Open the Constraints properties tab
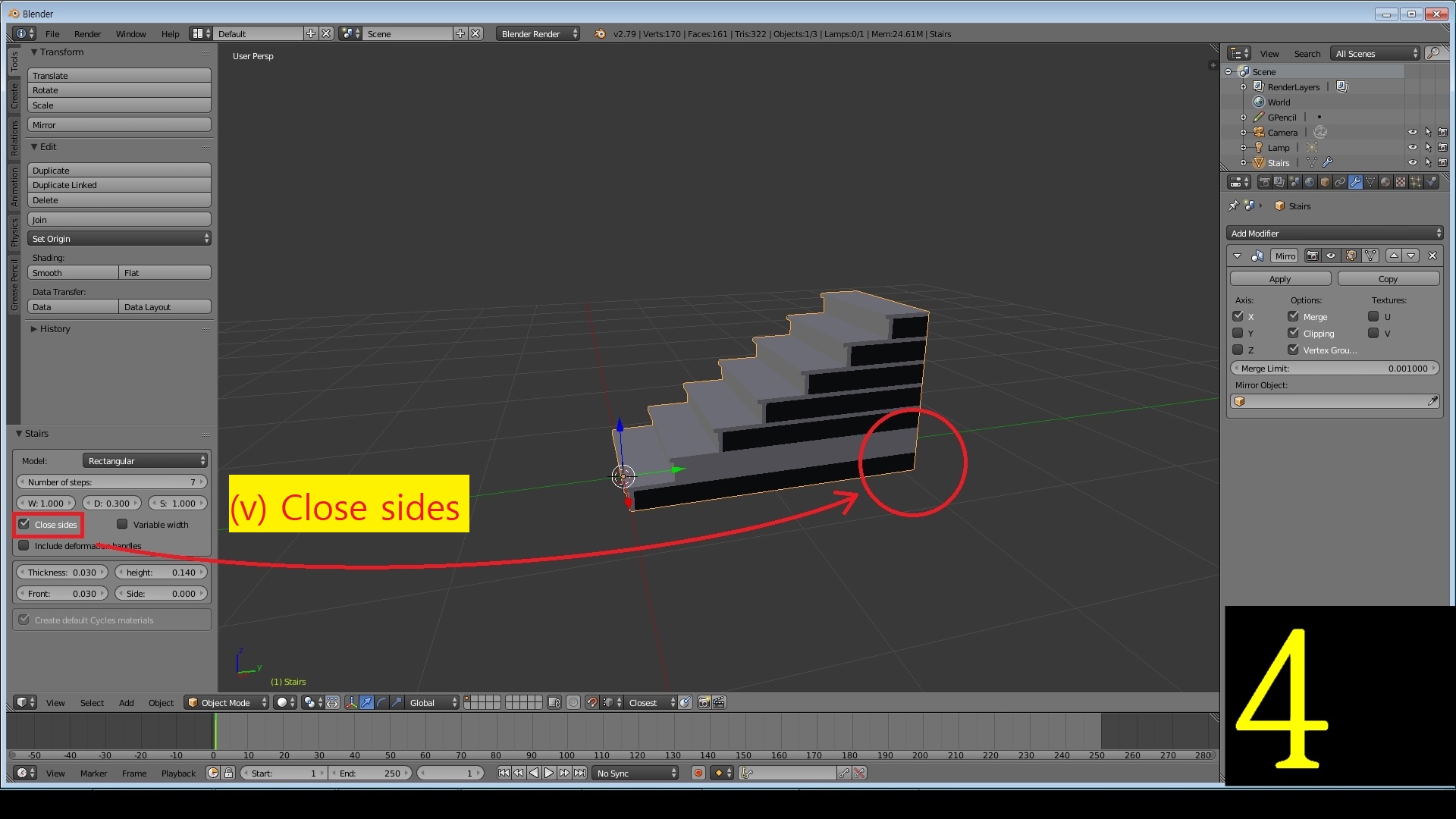 pyautogui.click(x=1340, y=182)
